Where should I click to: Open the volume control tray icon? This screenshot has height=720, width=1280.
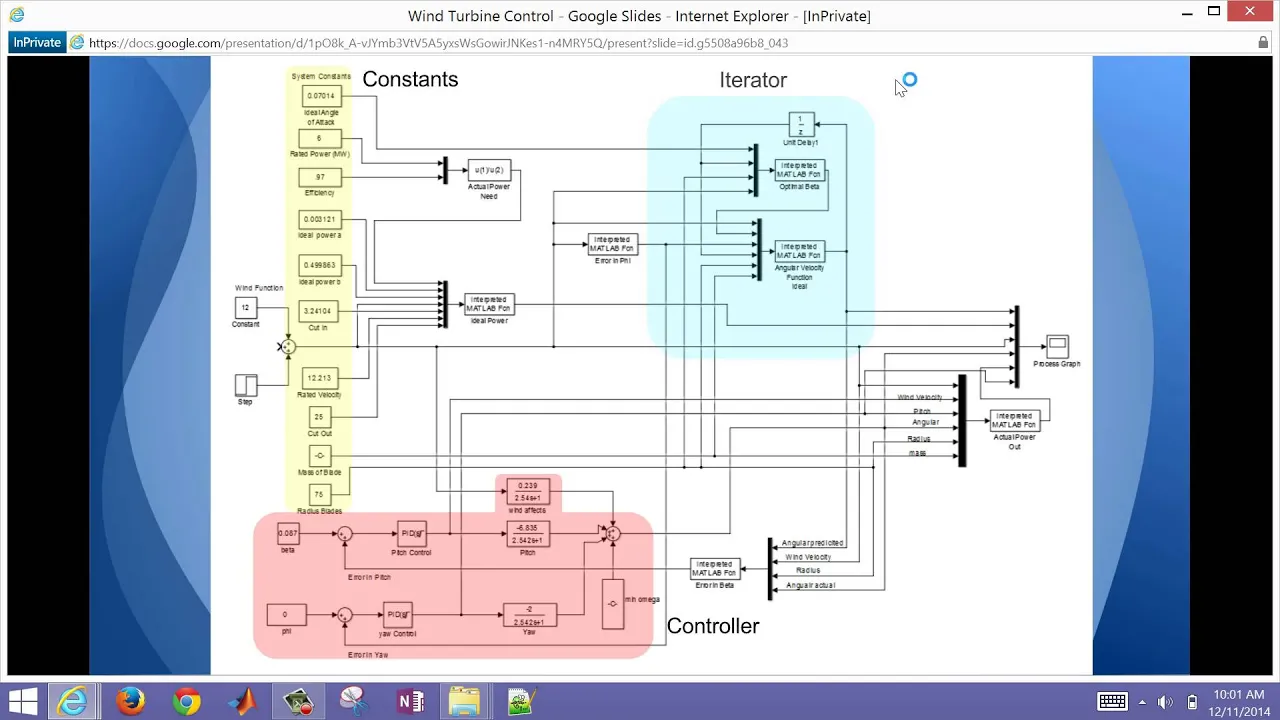coord(1166,701)
